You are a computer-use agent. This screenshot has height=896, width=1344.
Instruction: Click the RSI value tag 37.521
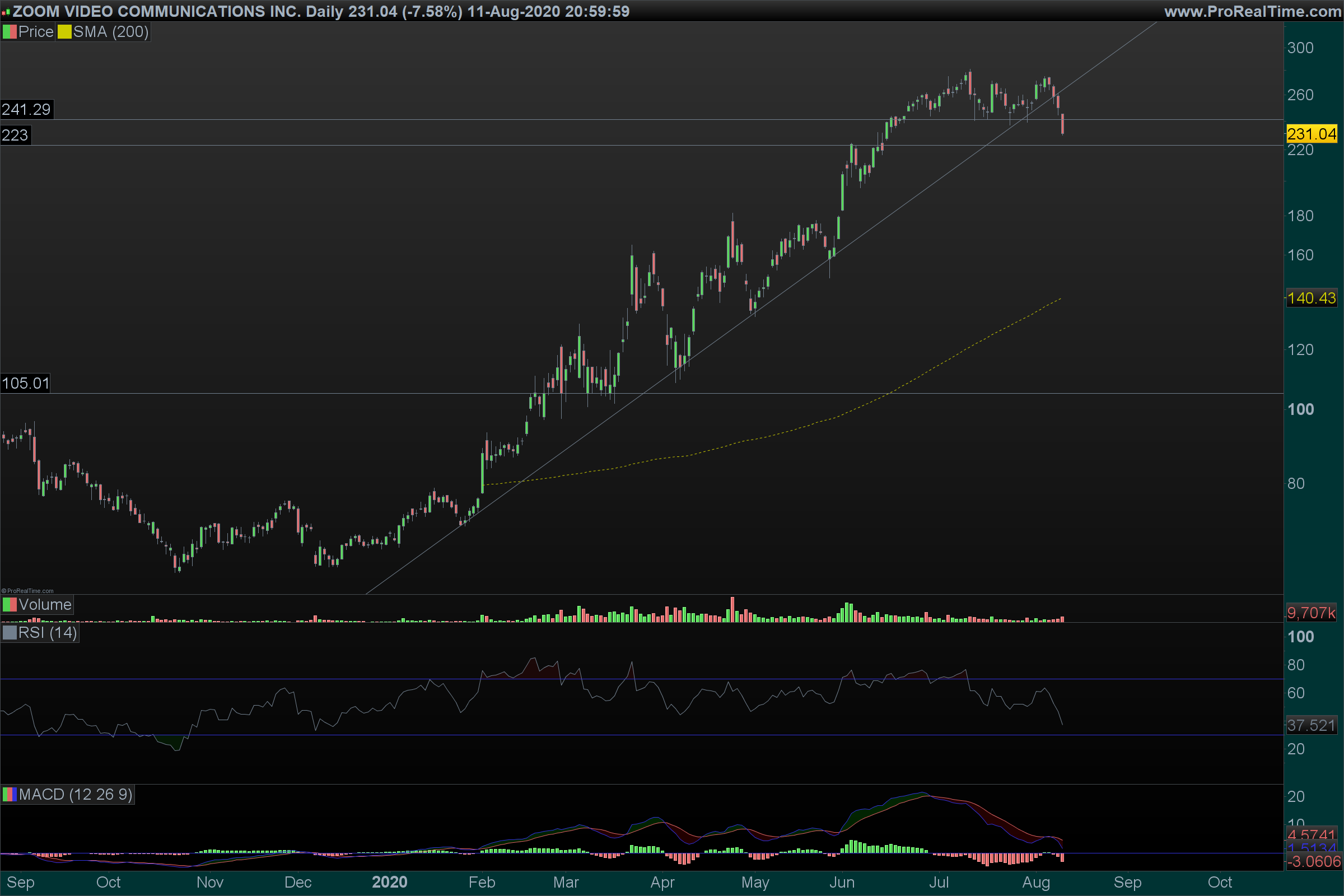1311,725
